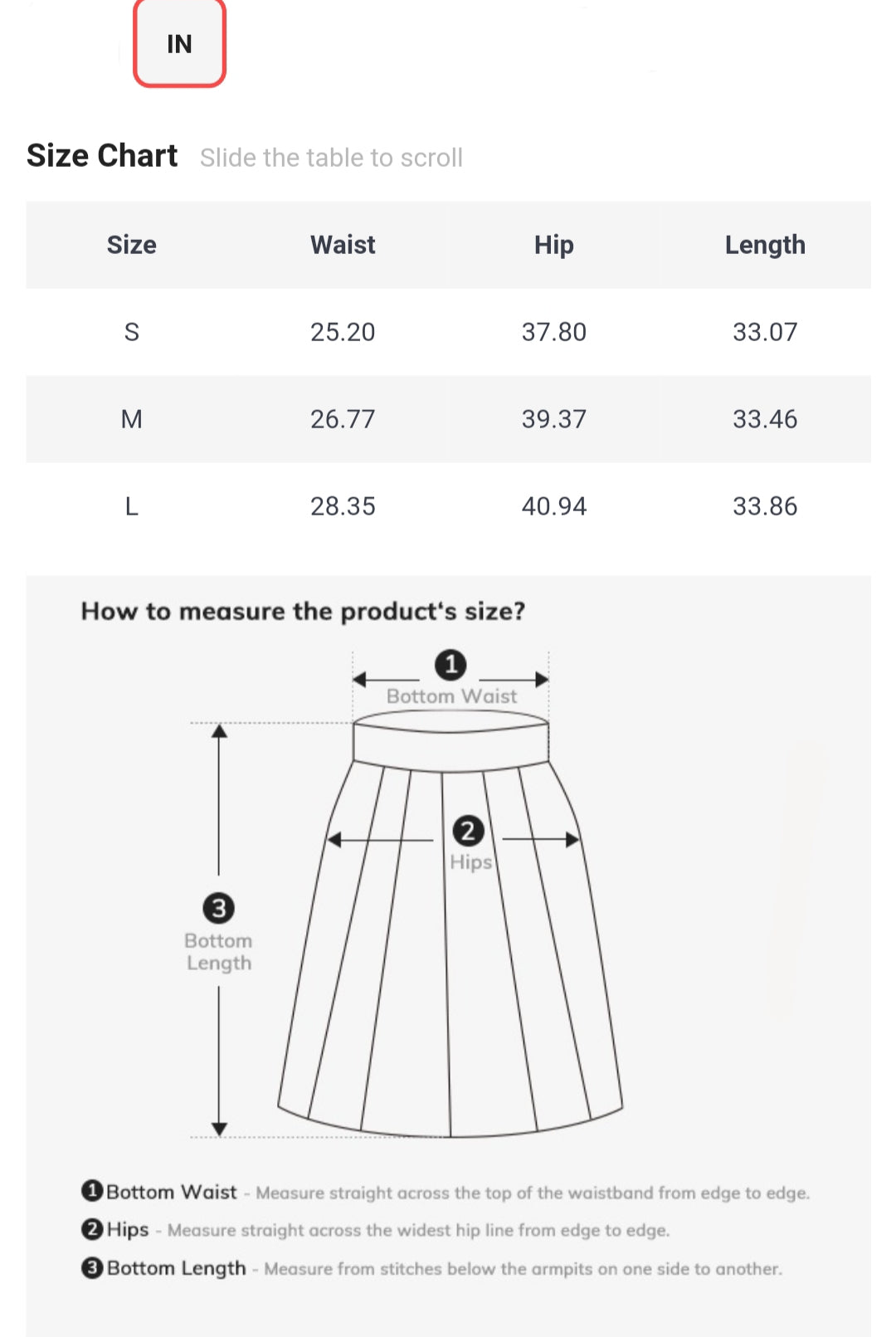Select the size M row label
Image resolution: width=896 pixels, height=1337 pixels.
[131, 419]
